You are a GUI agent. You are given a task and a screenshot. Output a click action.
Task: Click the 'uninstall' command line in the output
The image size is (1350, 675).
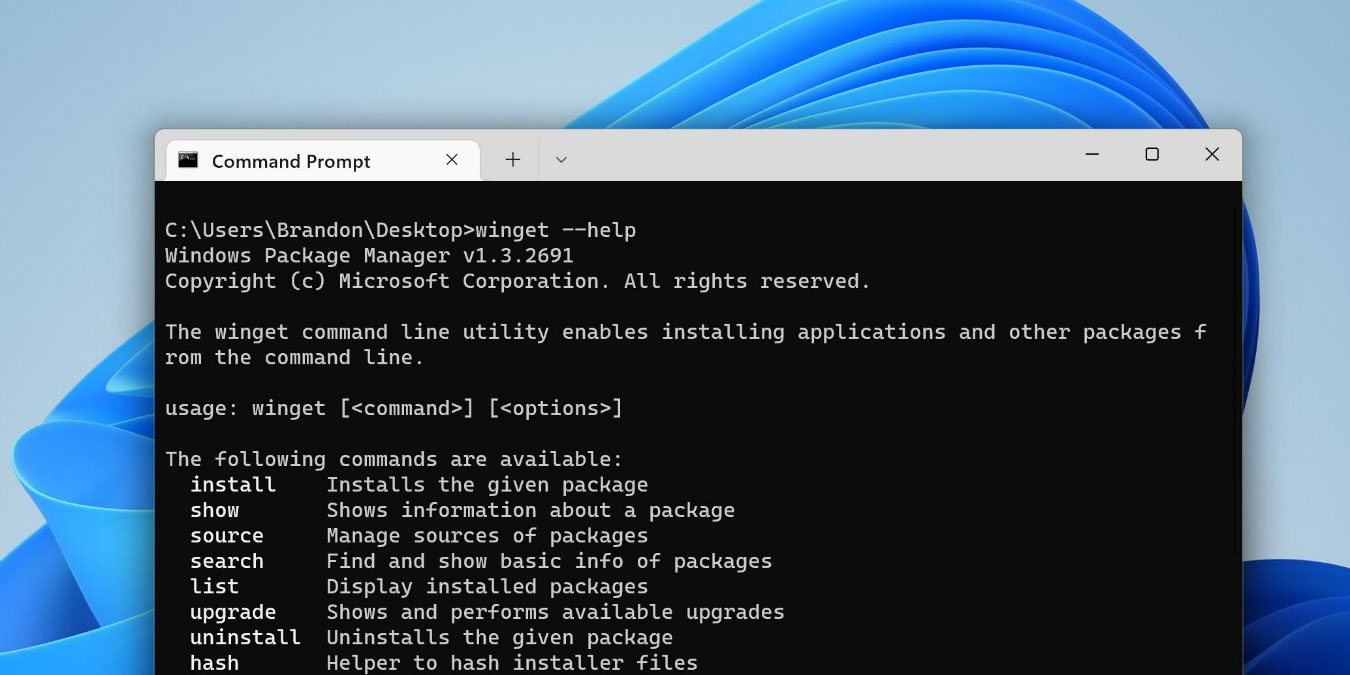click(x=245, y=637)
